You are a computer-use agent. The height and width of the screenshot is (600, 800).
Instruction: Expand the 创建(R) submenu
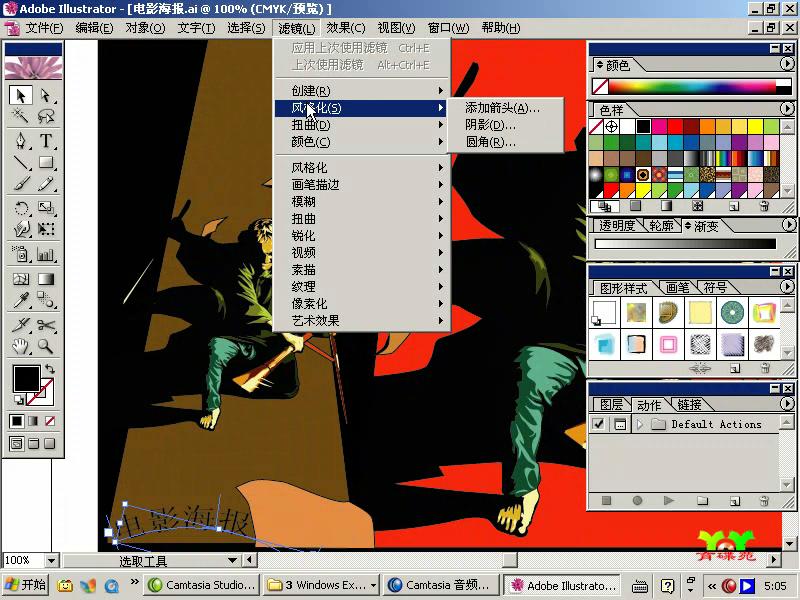(x=362, y=91)
